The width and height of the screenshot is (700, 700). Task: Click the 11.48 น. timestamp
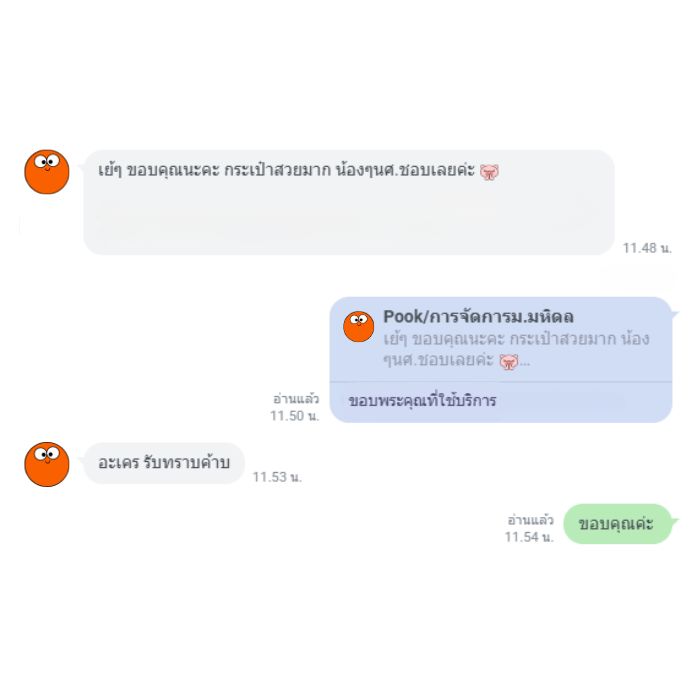coord(647,248)
